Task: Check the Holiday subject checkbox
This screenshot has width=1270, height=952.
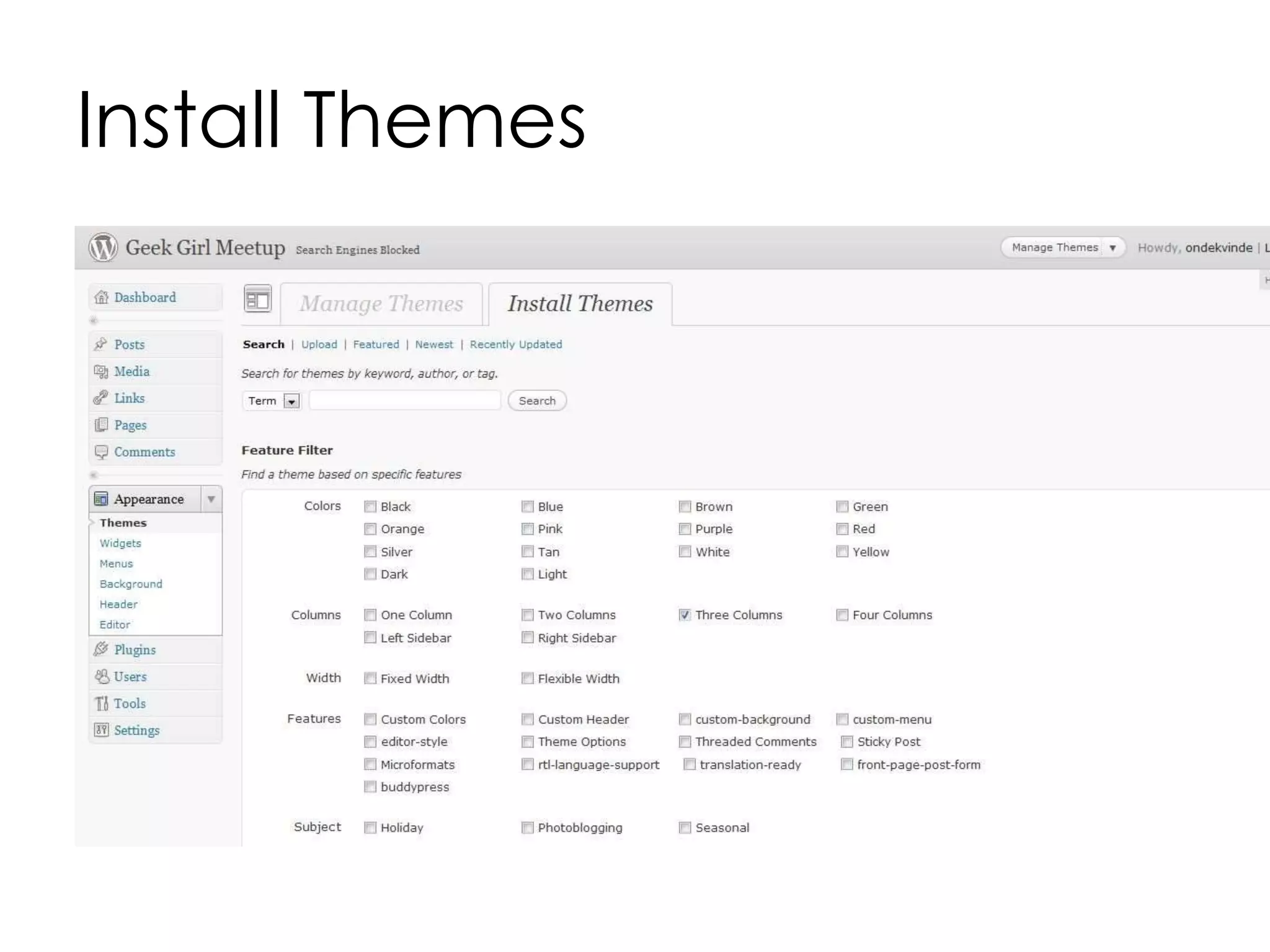Action: coord(370,827)
